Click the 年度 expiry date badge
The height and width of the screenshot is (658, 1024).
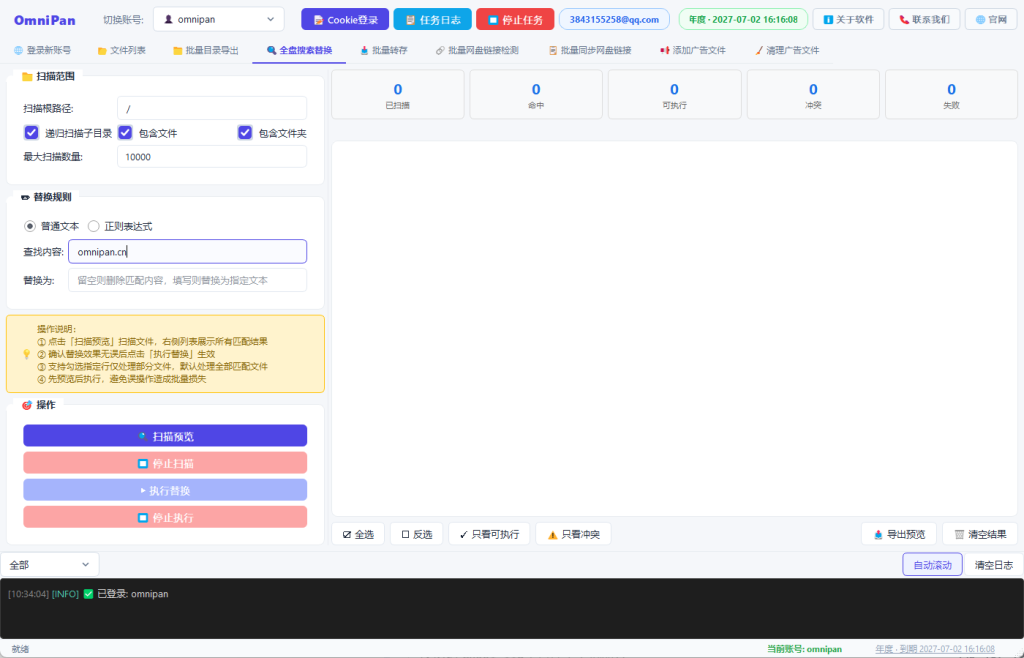click(x=743, y=20)
